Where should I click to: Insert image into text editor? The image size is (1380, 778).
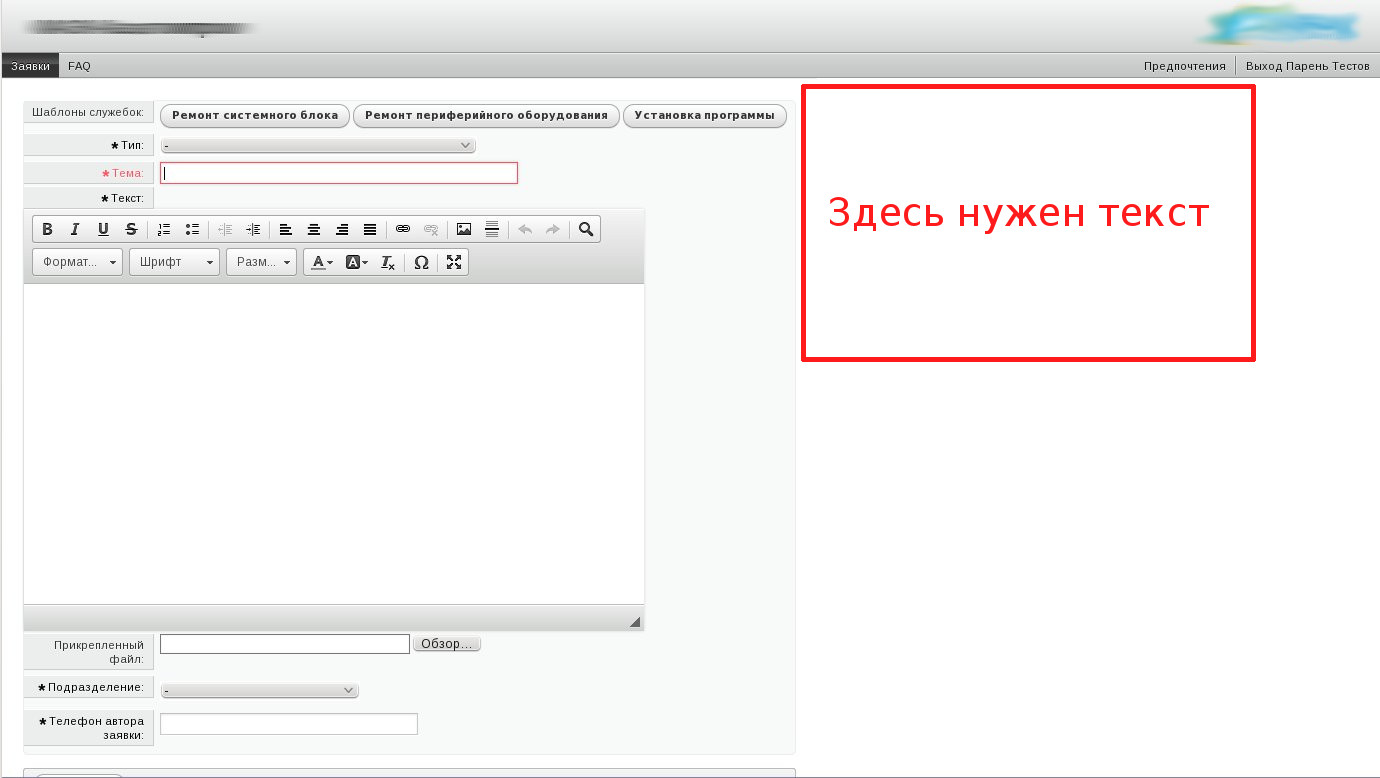(x=464, y=229)
